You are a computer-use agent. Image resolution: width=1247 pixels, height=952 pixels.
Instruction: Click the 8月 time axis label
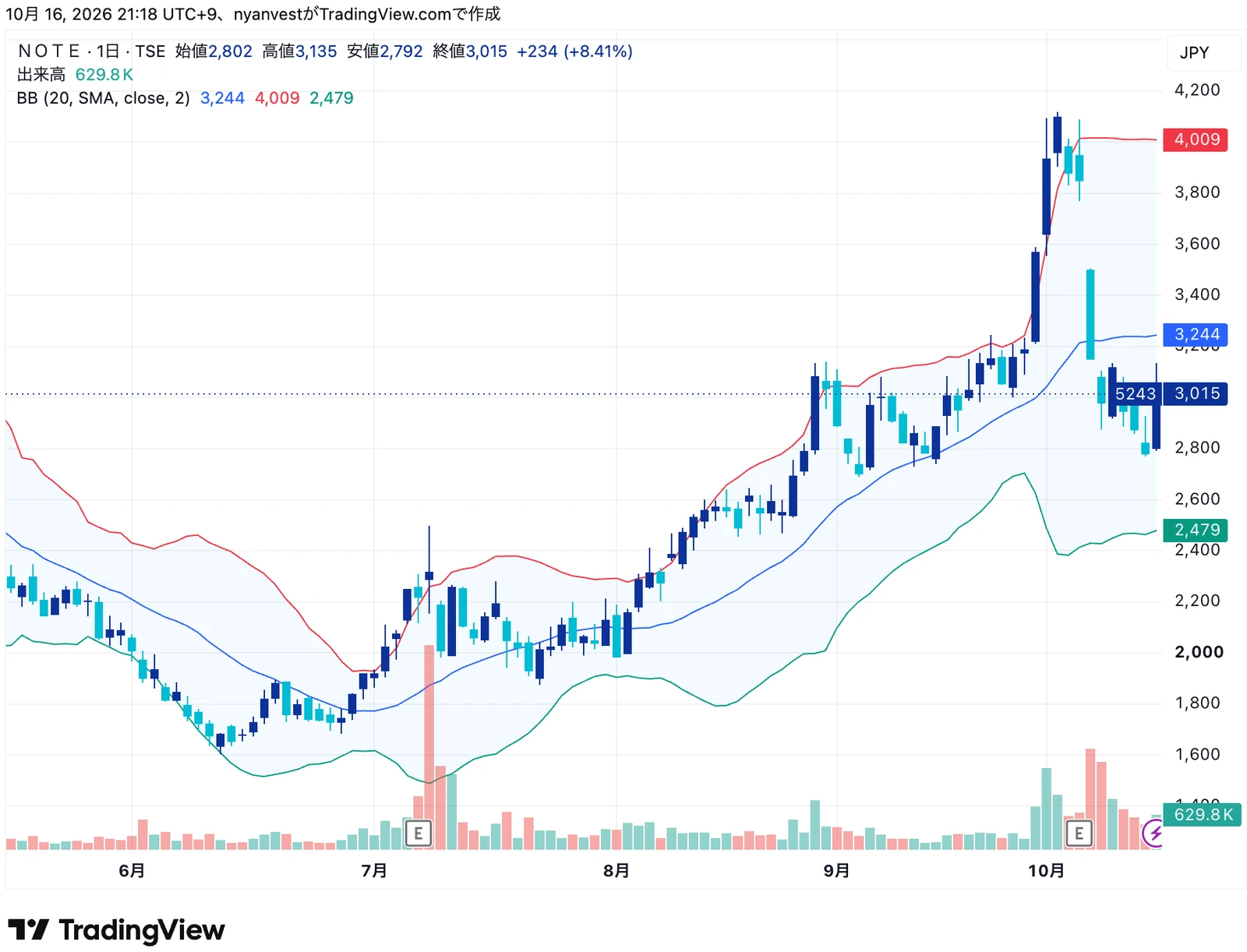pos(616,870)
